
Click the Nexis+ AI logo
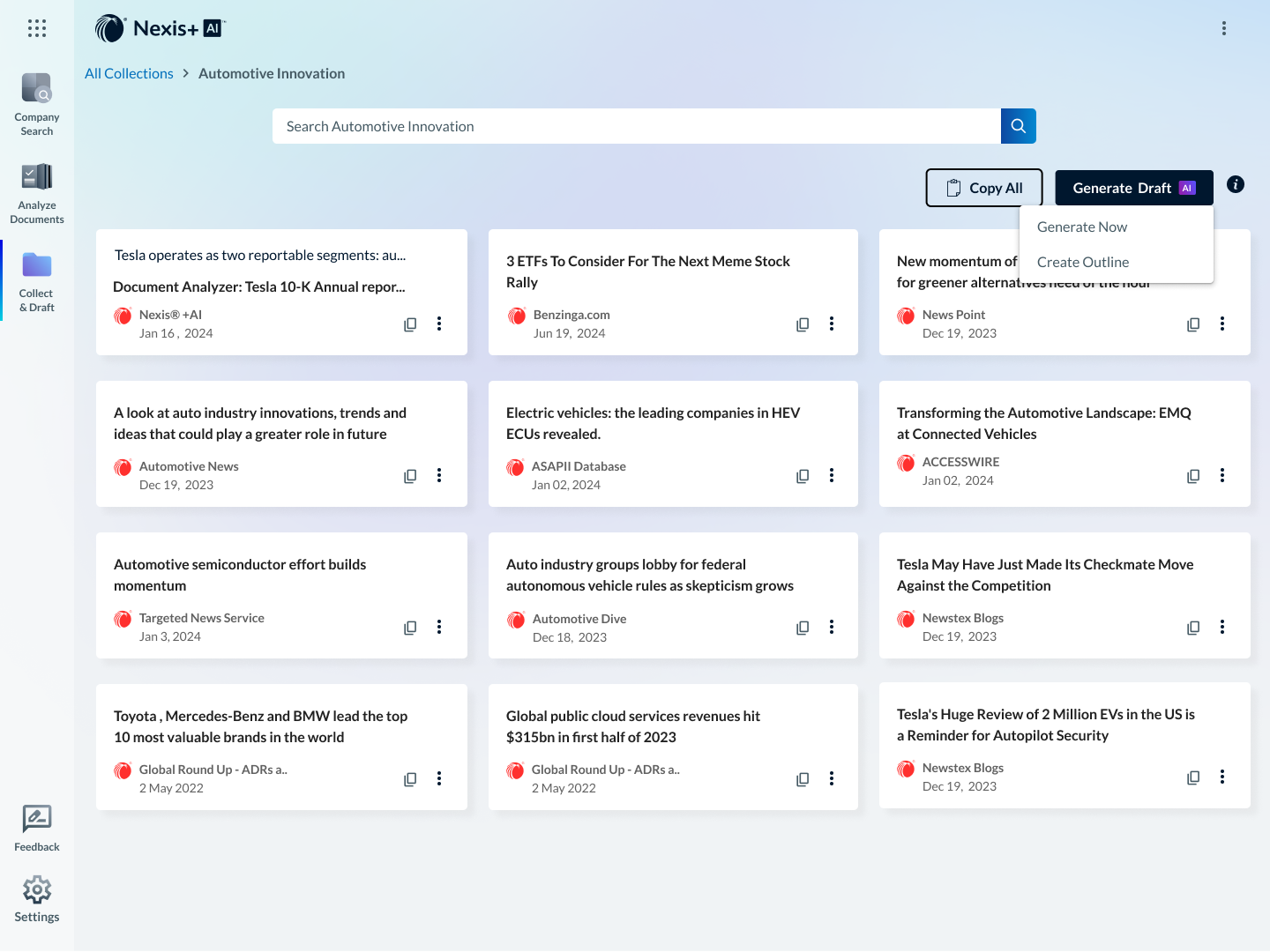[160, 28]
